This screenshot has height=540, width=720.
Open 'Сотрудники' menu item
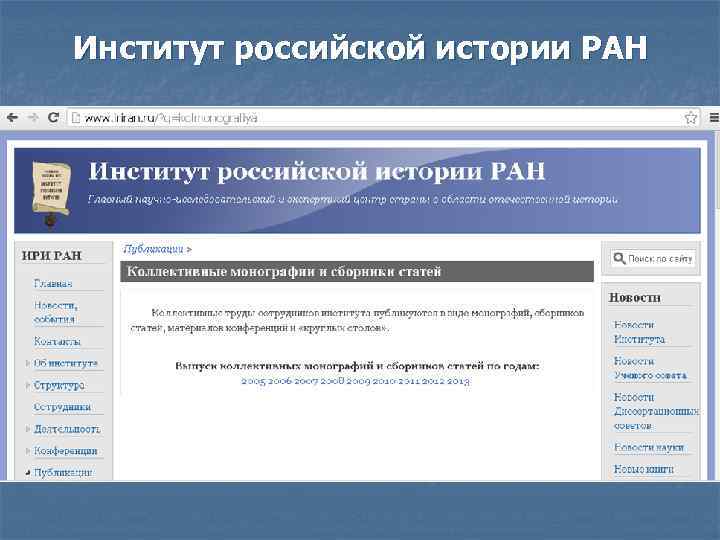point(62,407)
